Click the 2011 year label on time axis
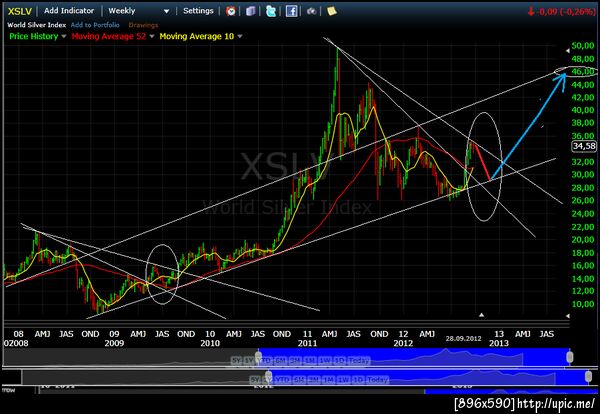This screenshot has width=600, height=414. pos(307,343)
